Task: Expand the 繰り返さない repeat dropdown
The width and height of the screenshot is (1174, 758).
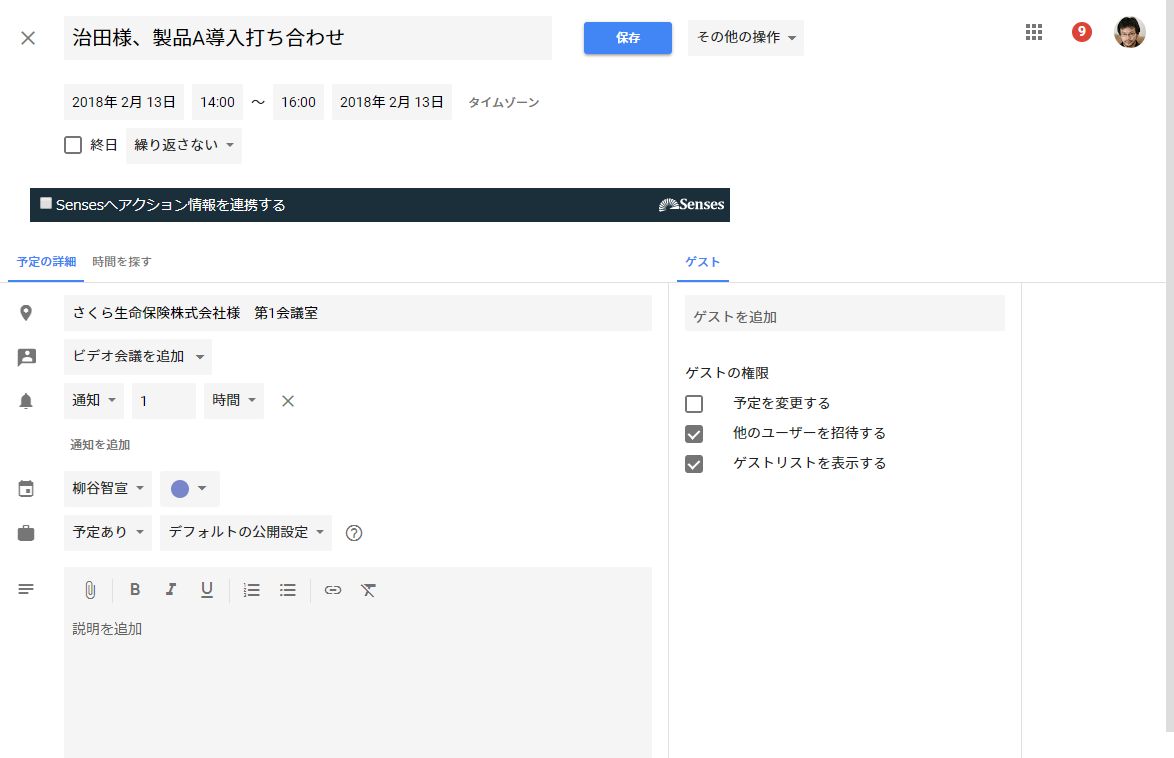Action: (x=184, y=145)
